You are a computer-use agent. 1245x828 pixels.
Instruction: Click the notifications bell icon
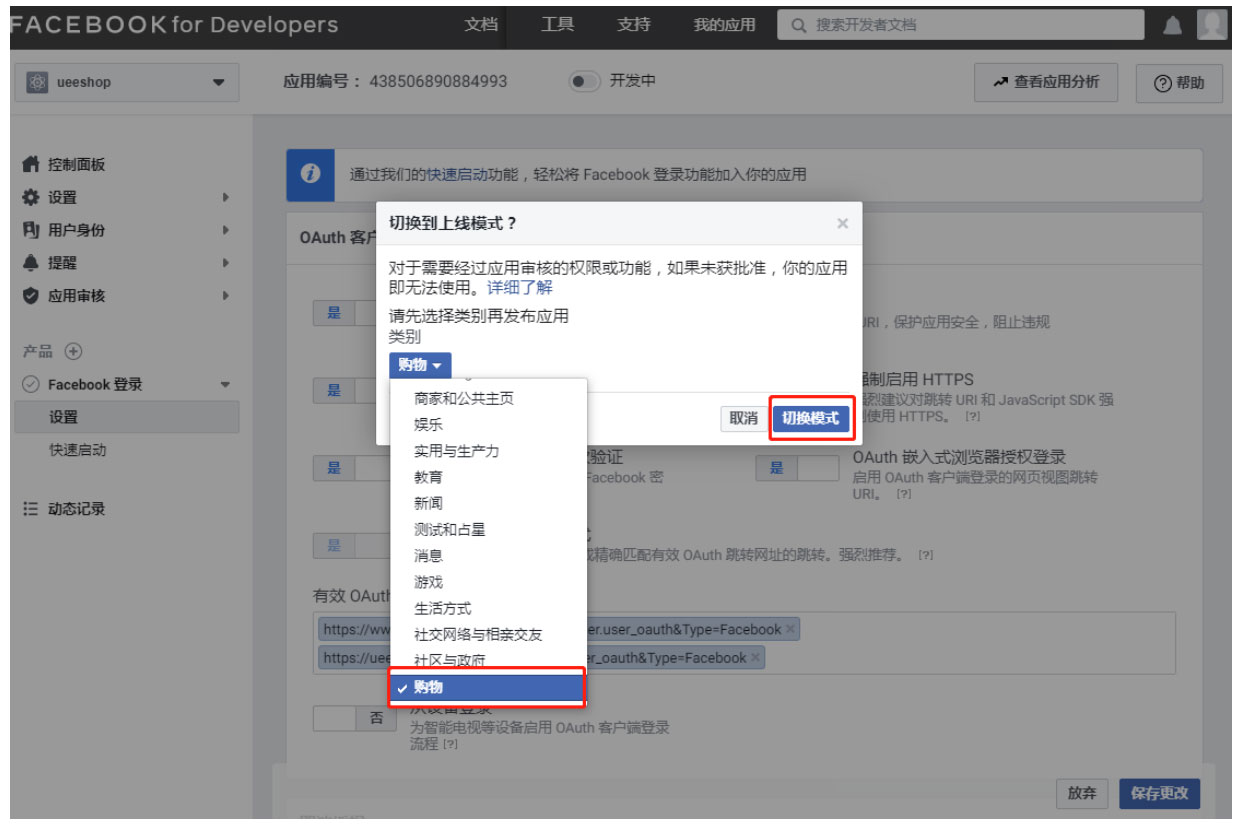[x=1172, y=26]
